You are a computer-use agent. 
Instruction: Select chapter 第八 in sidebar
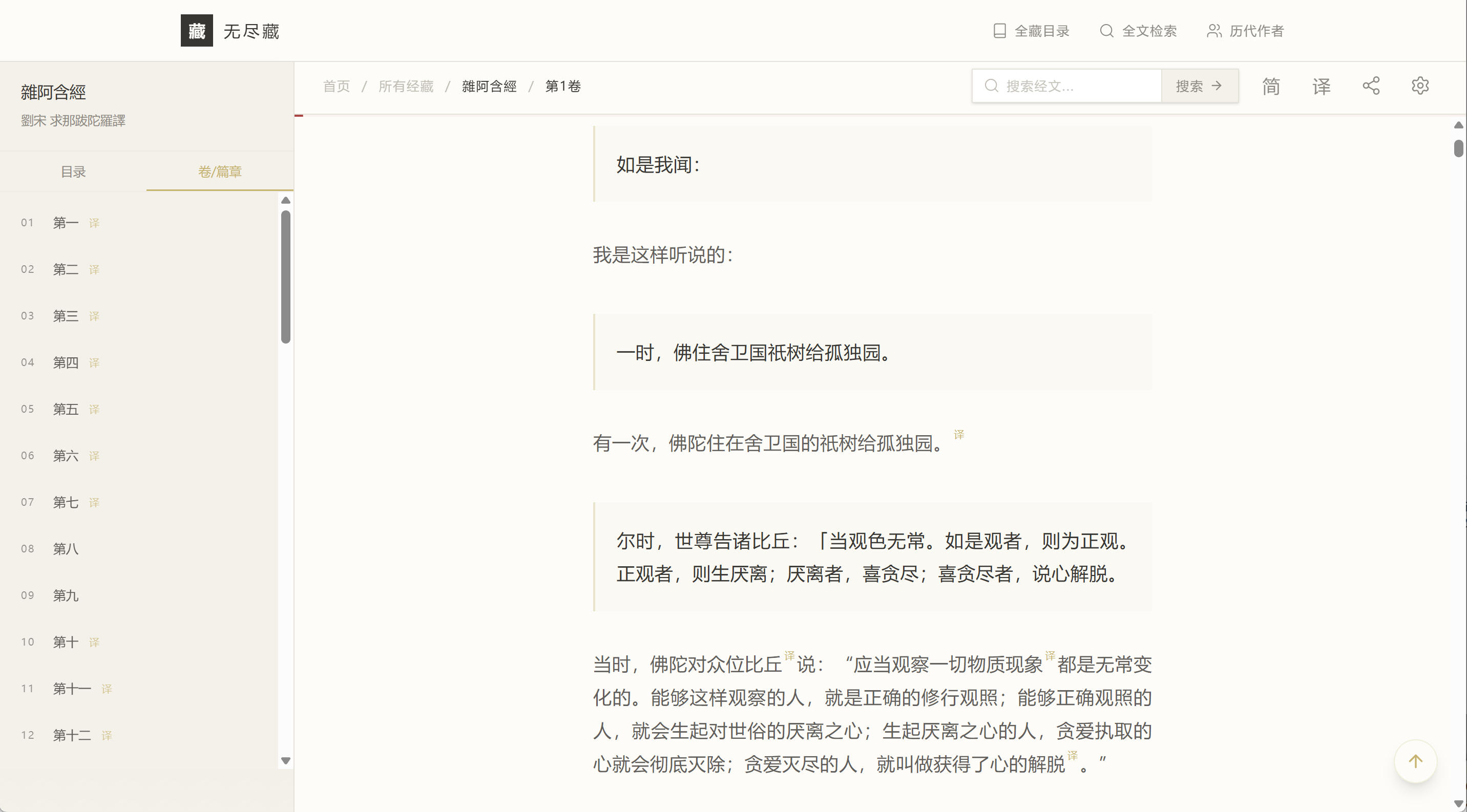tap(66, 549)
